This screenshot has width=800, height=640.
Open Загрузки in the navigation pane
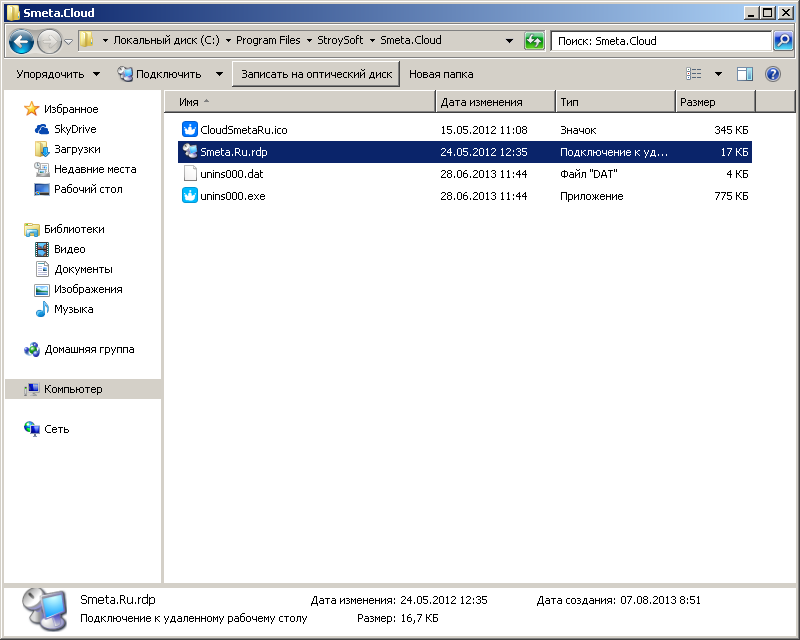click(x=77, y=149)
